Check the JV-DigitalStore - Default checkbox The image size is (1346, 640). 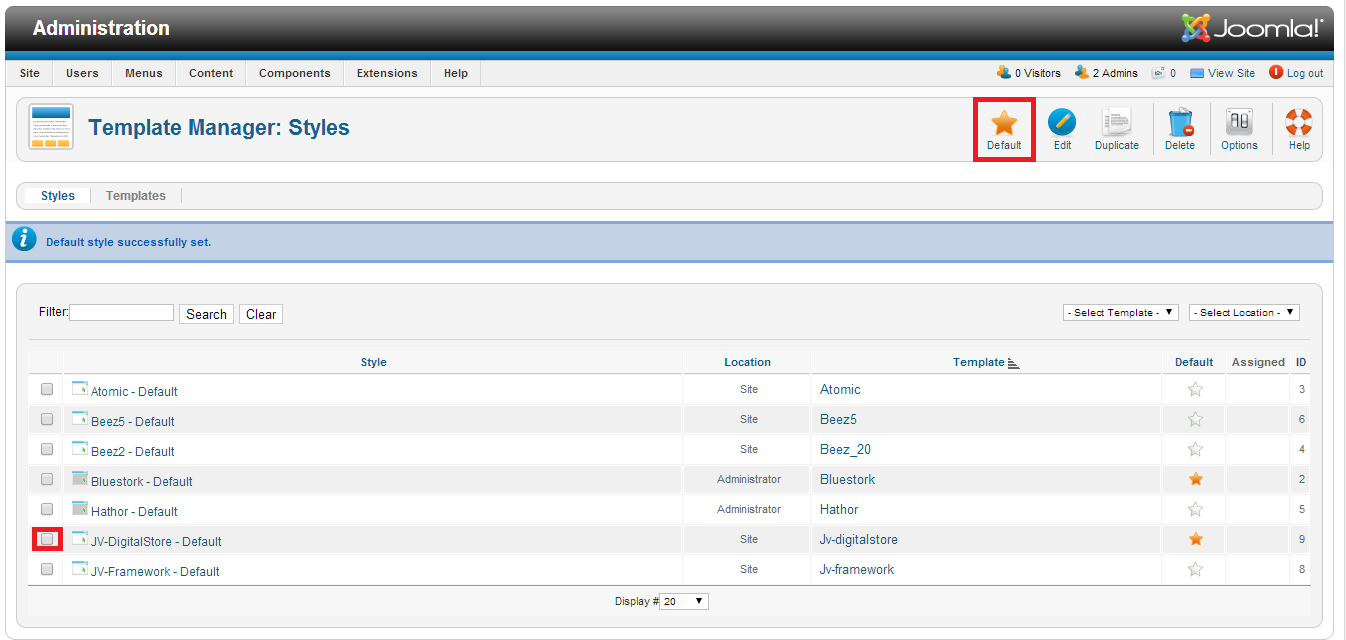[47, 539]
